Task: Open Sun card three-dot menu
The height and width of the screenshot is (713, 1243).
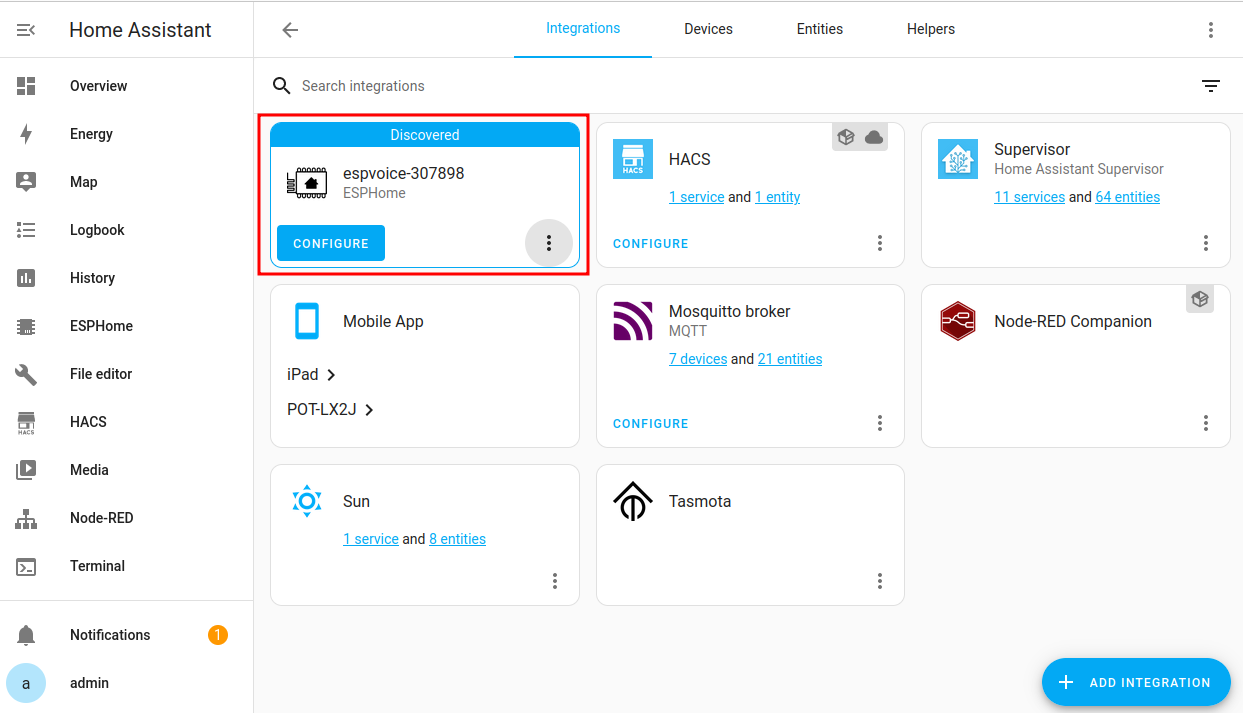Action: point(555,581)
